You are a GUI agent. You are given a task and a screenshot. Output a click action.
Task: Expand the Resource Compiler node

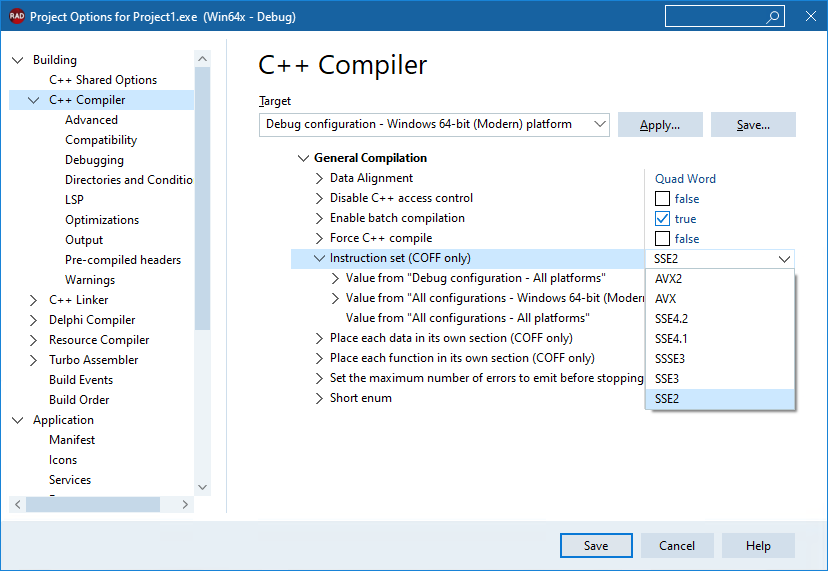[x=33, y=340]
